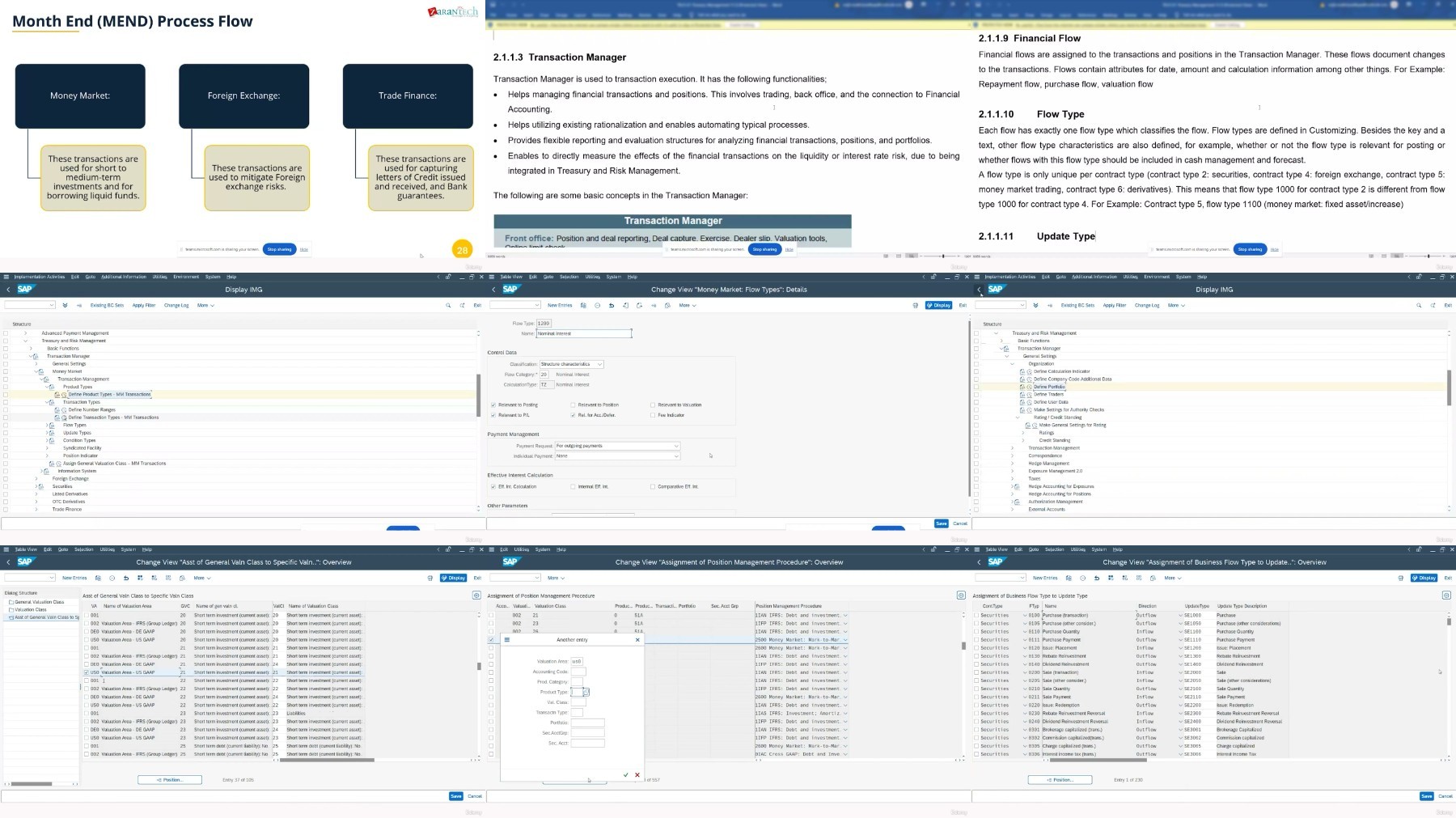Click delete icon in Business Flow Type toolbar

(1082, 578)
